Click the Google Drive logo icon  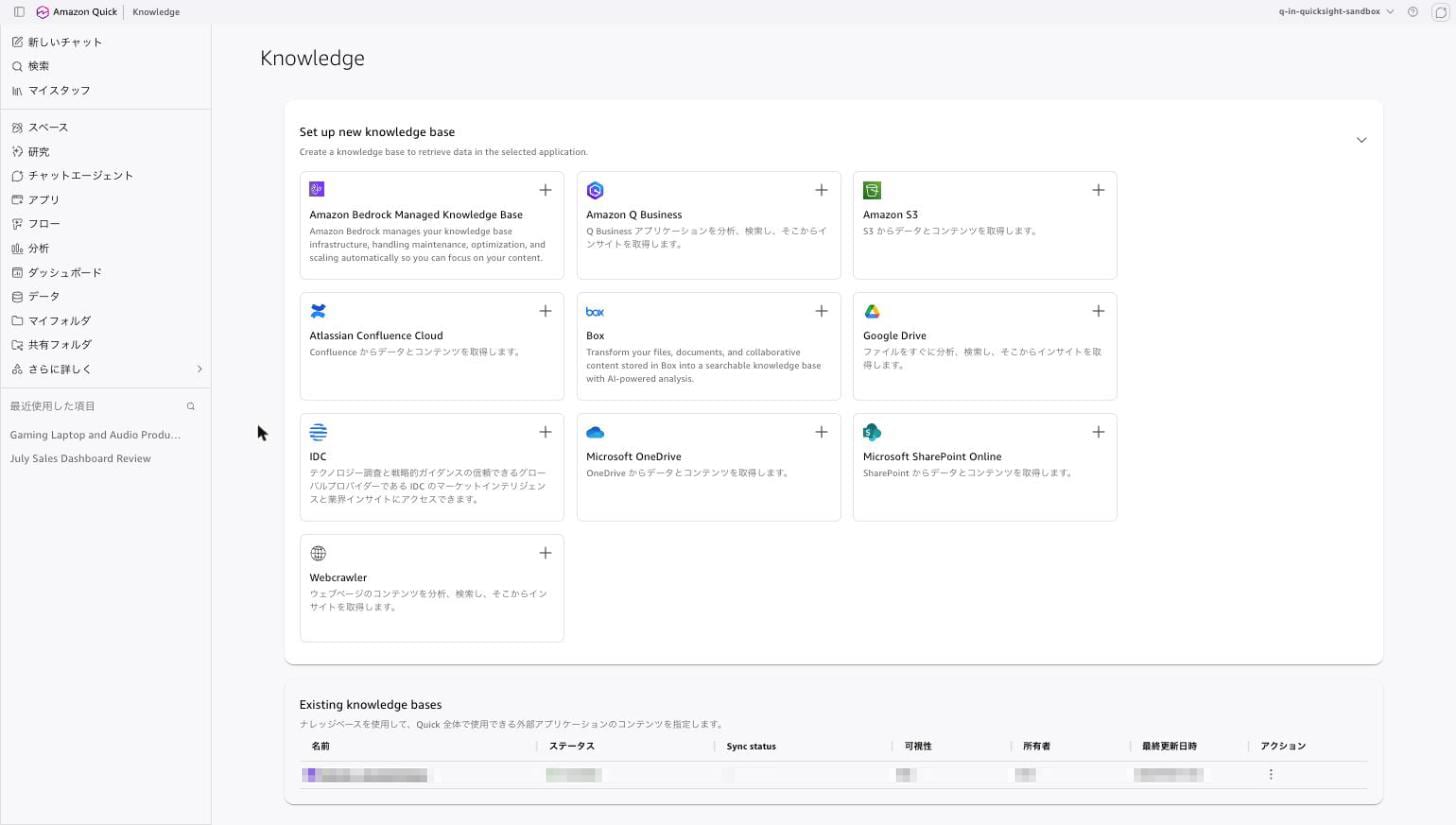872,311
